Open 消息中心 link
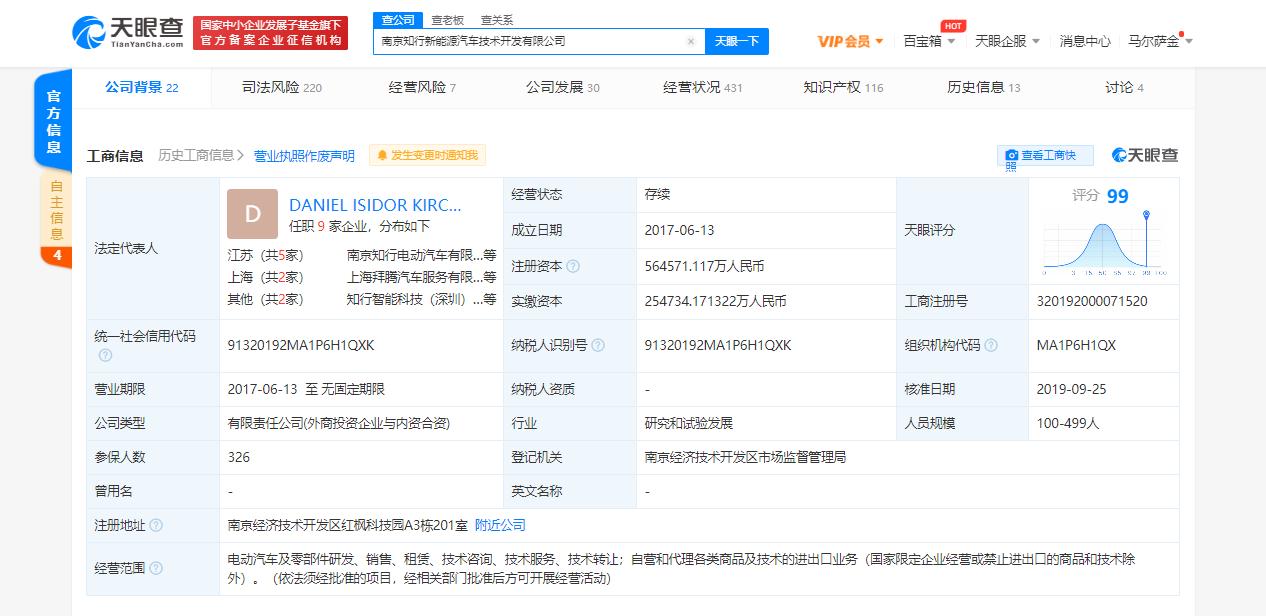1266x616 pixels. tap(1085, 41)
